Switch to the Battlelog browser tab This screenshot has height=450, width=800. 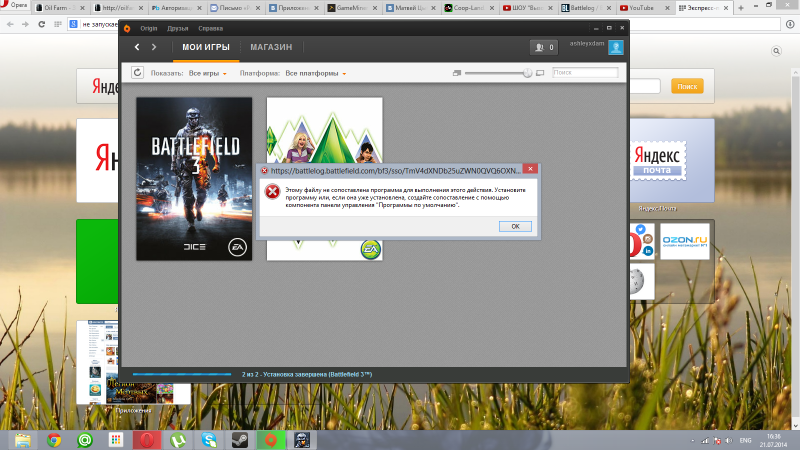pos(587,8)
